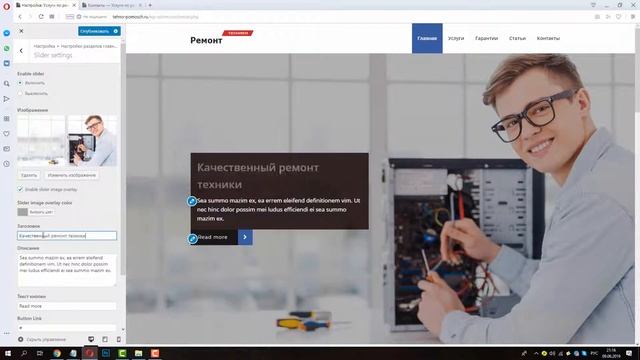Open the slider overlay color swatch
The height and width of the screenshot is (360, 640).
tap(22, 212)
